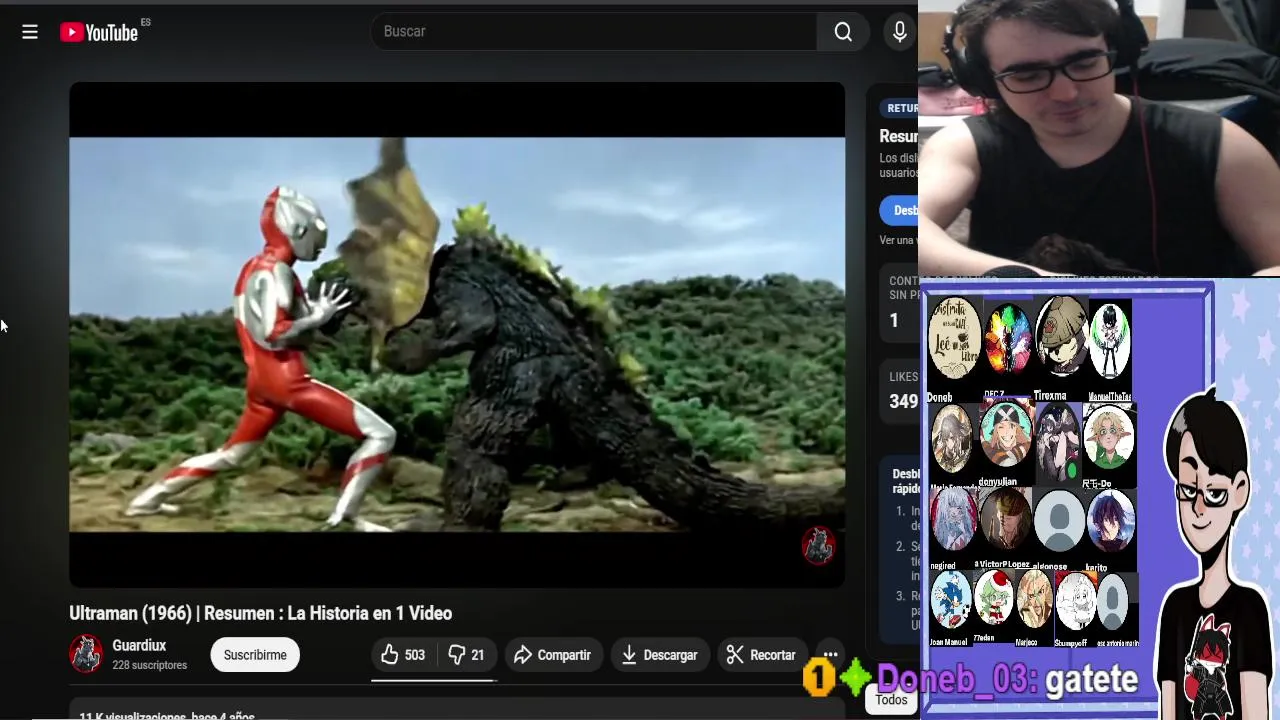Click the Ultraman video player frame

pos(457,334)
